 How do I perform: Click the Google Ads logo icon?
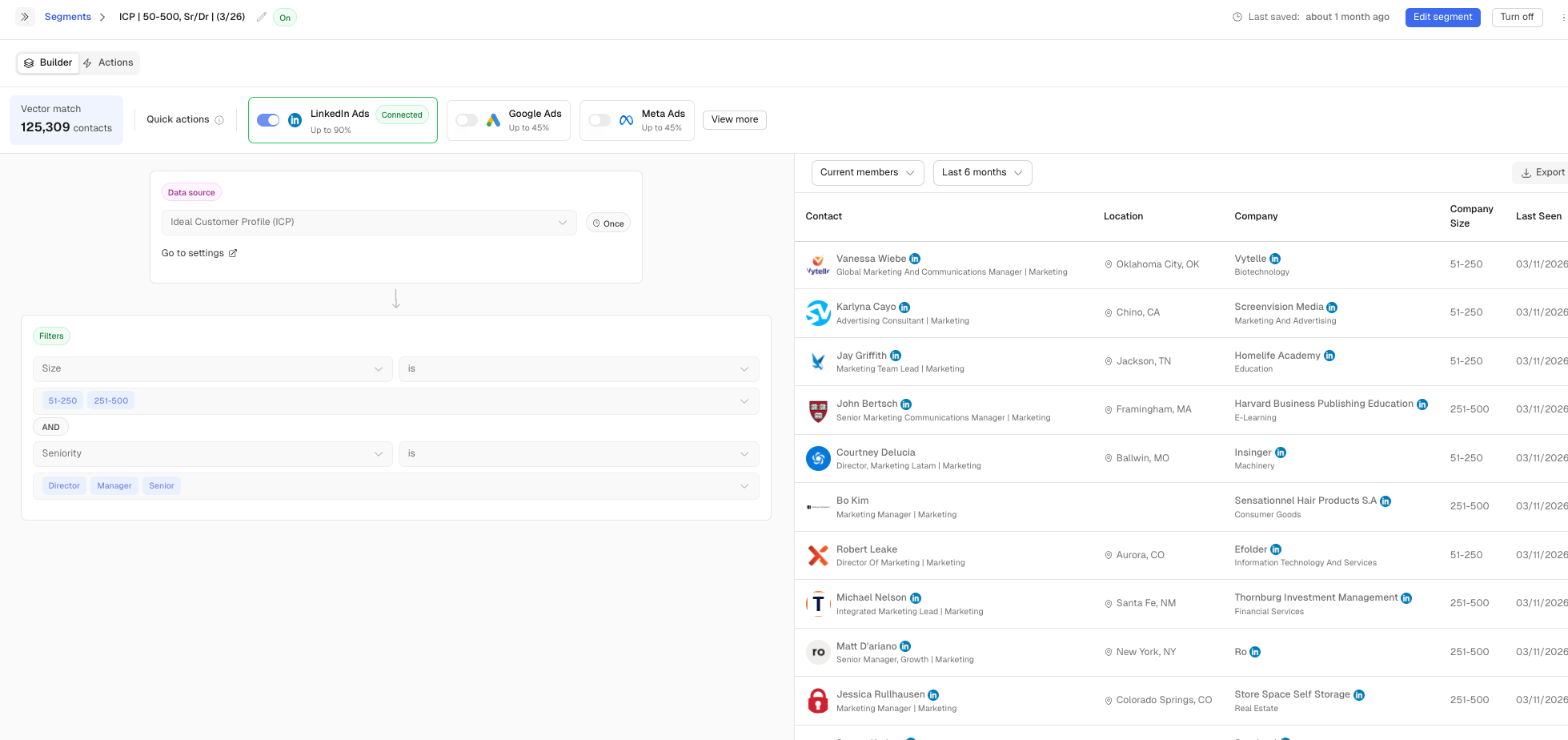pos(493,120)
